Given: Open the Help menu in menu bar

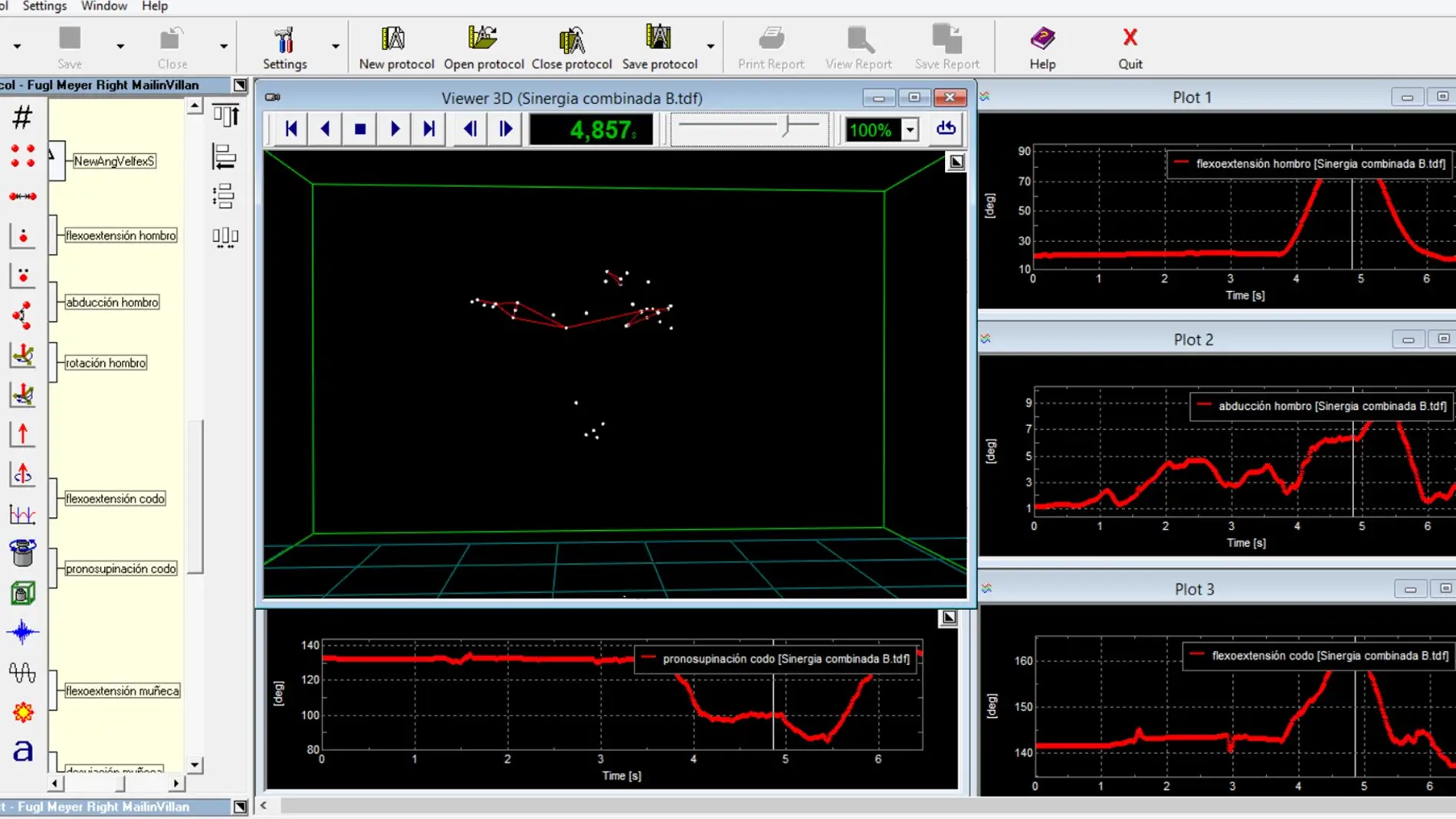Looking at the screenshot, I should point(154,6).
